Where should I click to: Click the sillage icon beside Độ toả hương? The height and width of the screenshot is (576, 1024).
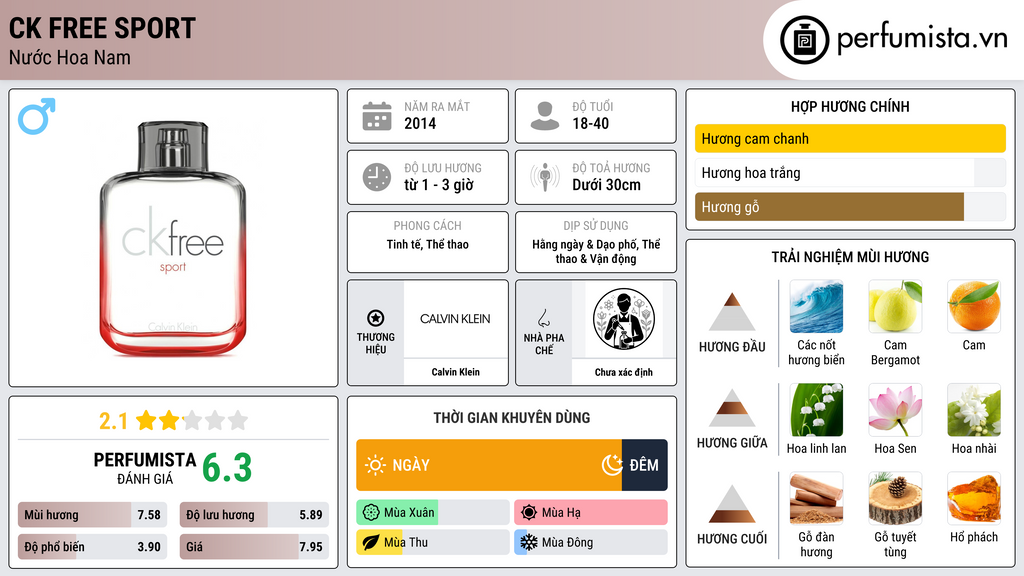point(545,177)
